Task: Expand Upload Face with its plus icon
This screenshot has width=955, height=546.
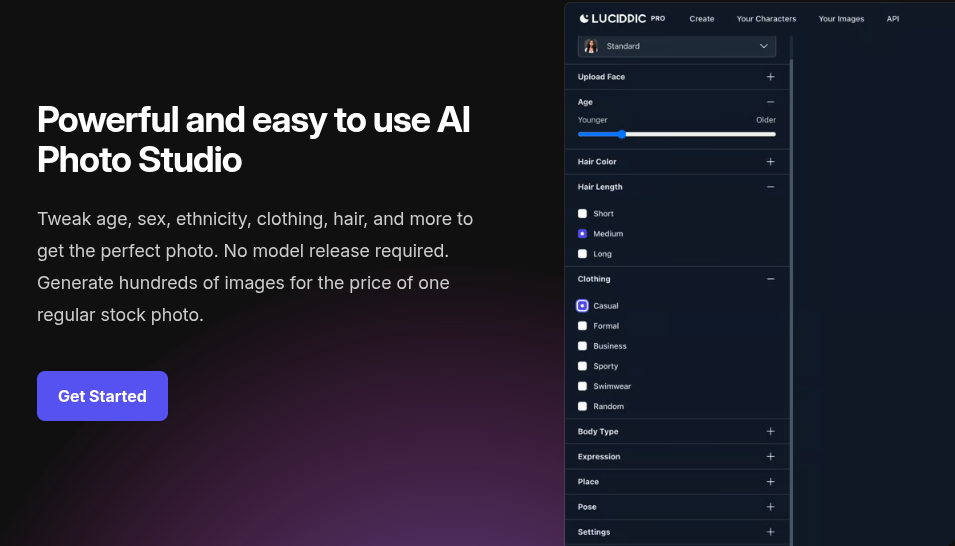Action: click(x=770, y=77)
